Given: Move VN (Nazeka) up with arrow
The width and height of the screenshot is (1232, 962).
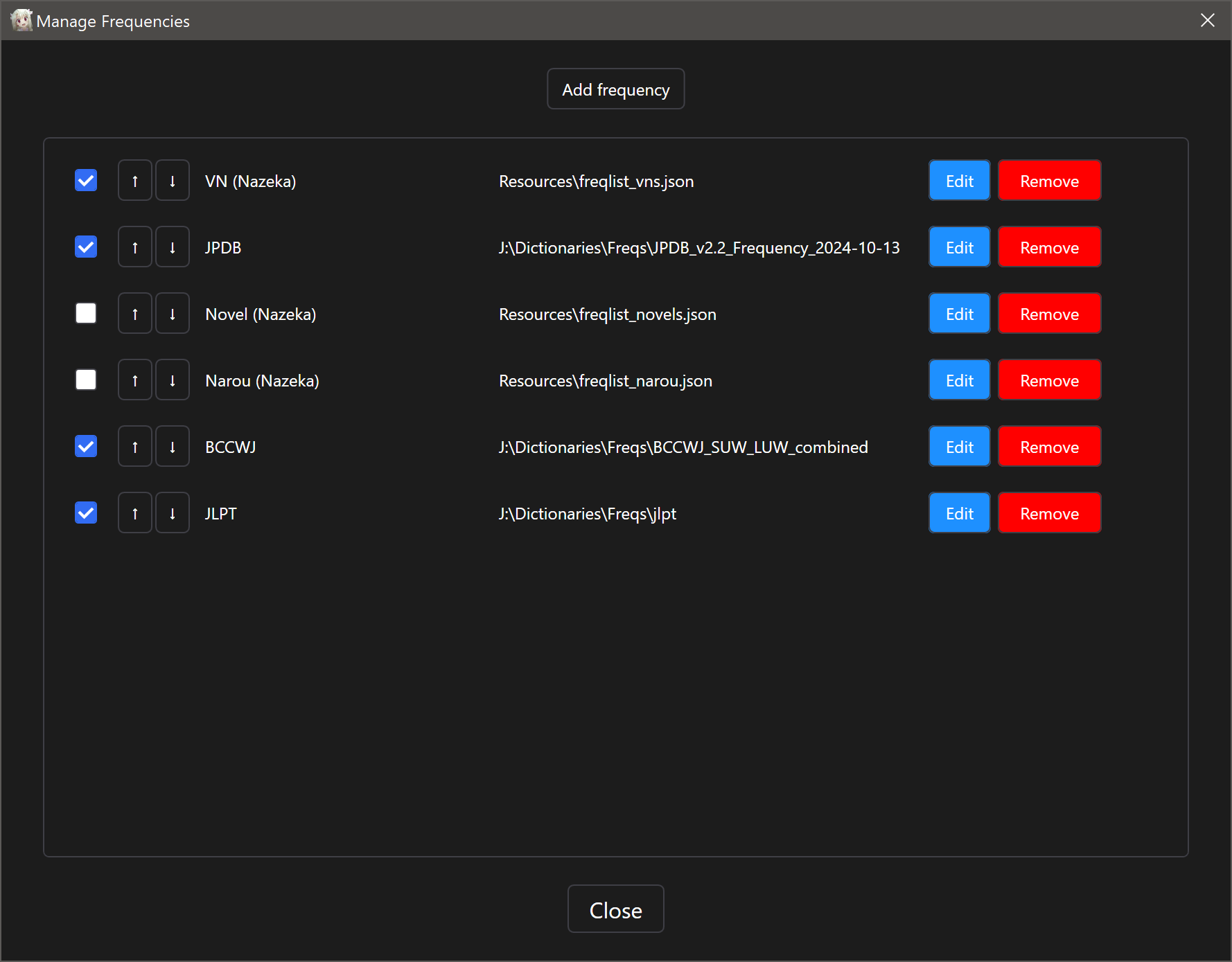Looking at the screenshot, I should pos(135,181).
